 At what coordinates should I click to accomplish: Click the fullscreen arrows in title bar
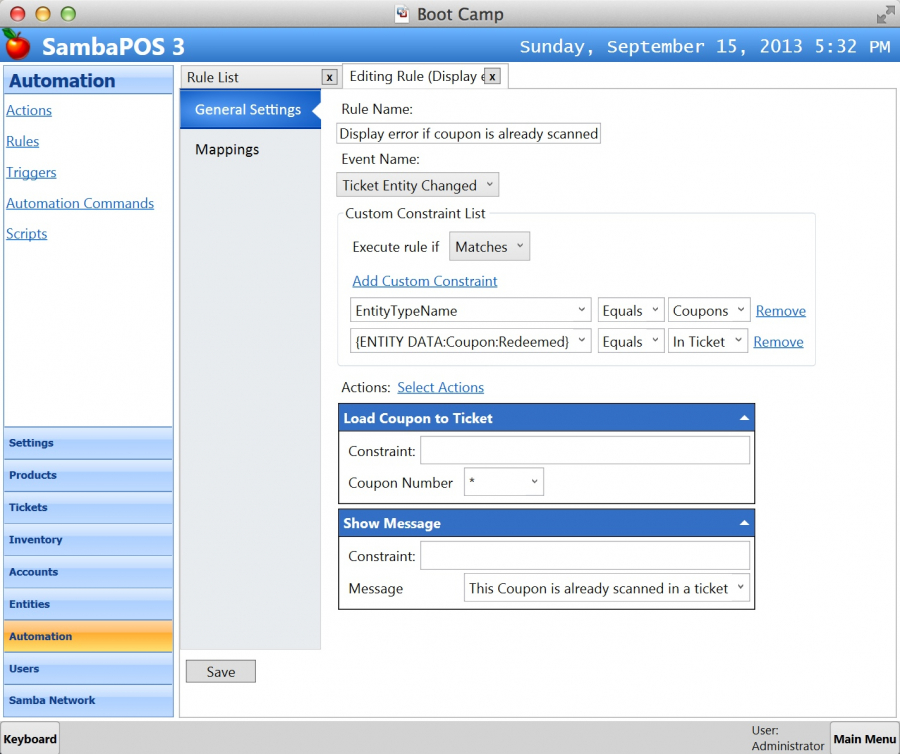pyautogui.click(x=885, y=14)
